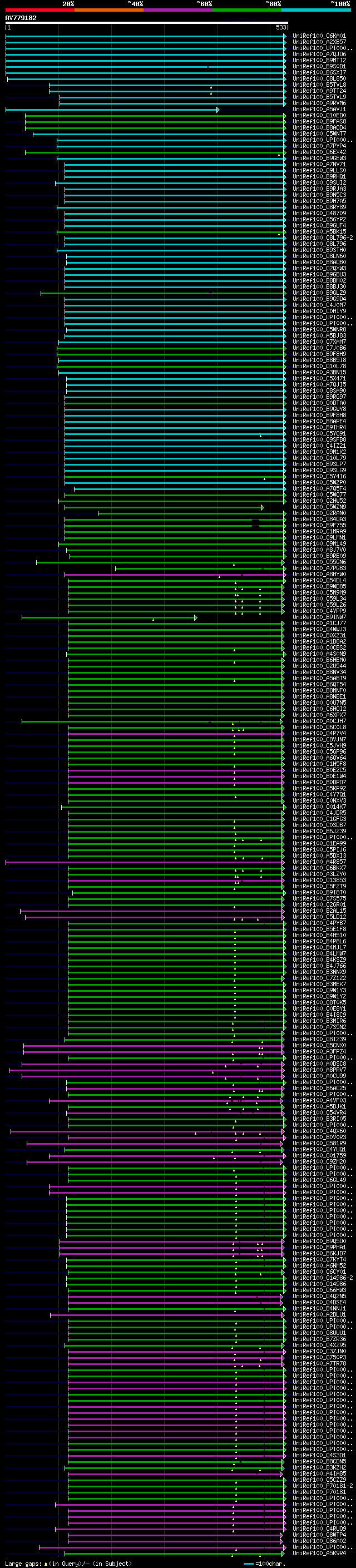Click the Large gaps legend text
The height and width of the screenshot is (1568, 356).
[69, 1563]
